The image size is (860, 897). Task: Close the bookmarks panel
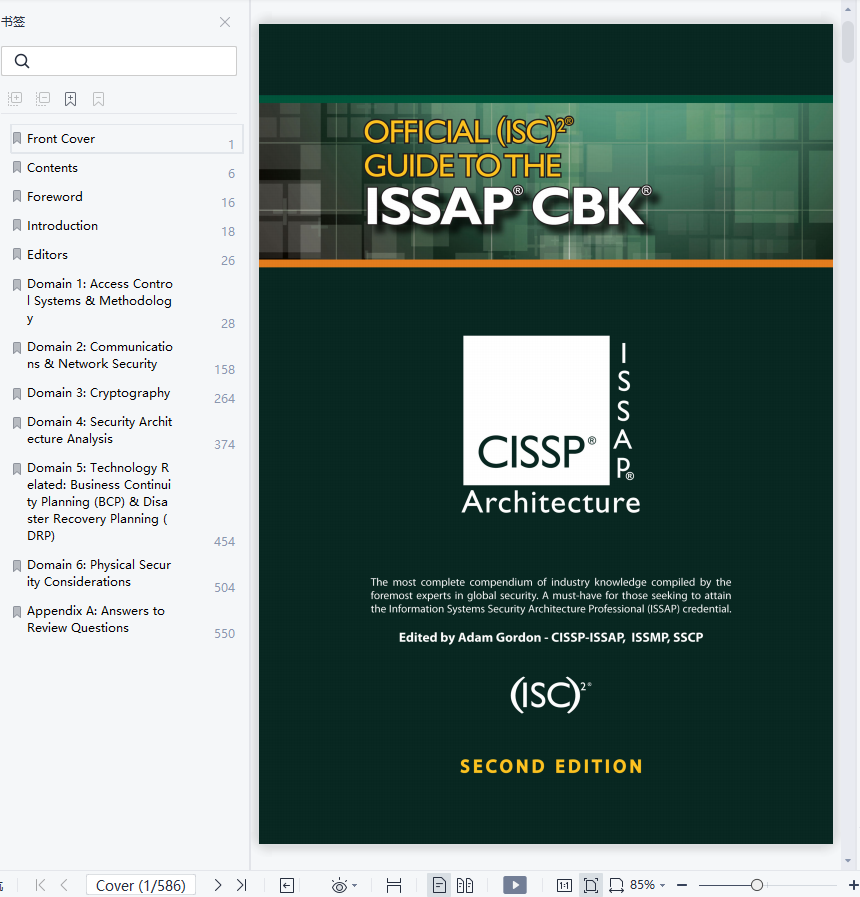(x=225, y=22)
